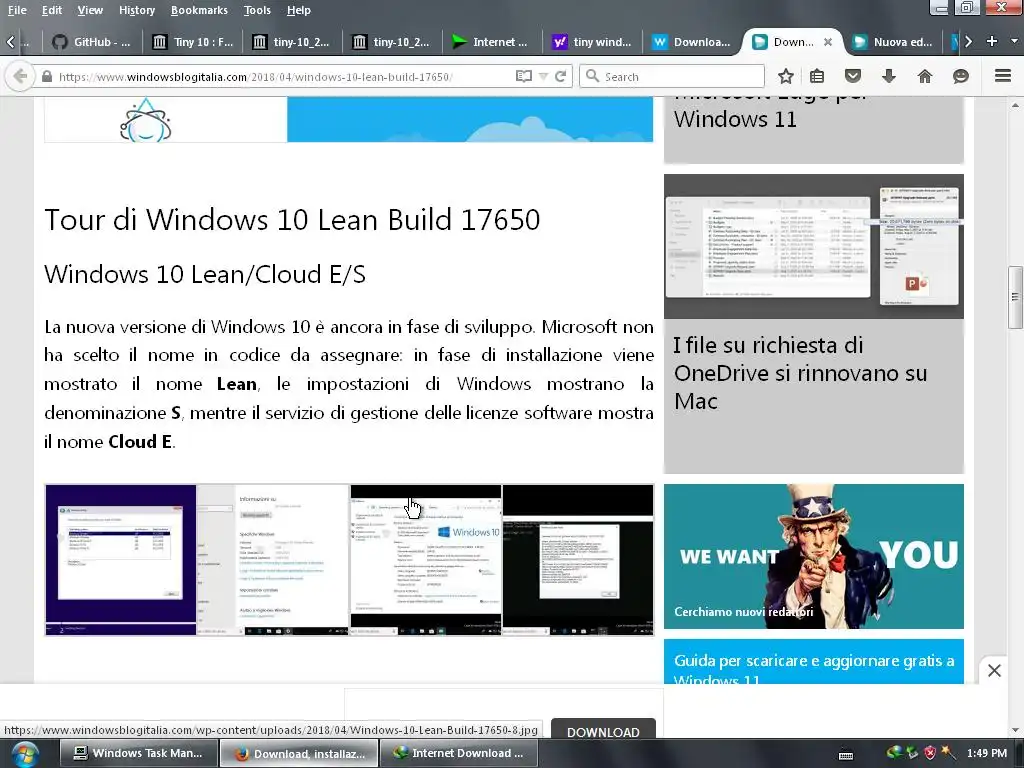The image size is (1024, 768).
Task: Click the We Want You recruiting banner
Action: (x=814, y=556)
